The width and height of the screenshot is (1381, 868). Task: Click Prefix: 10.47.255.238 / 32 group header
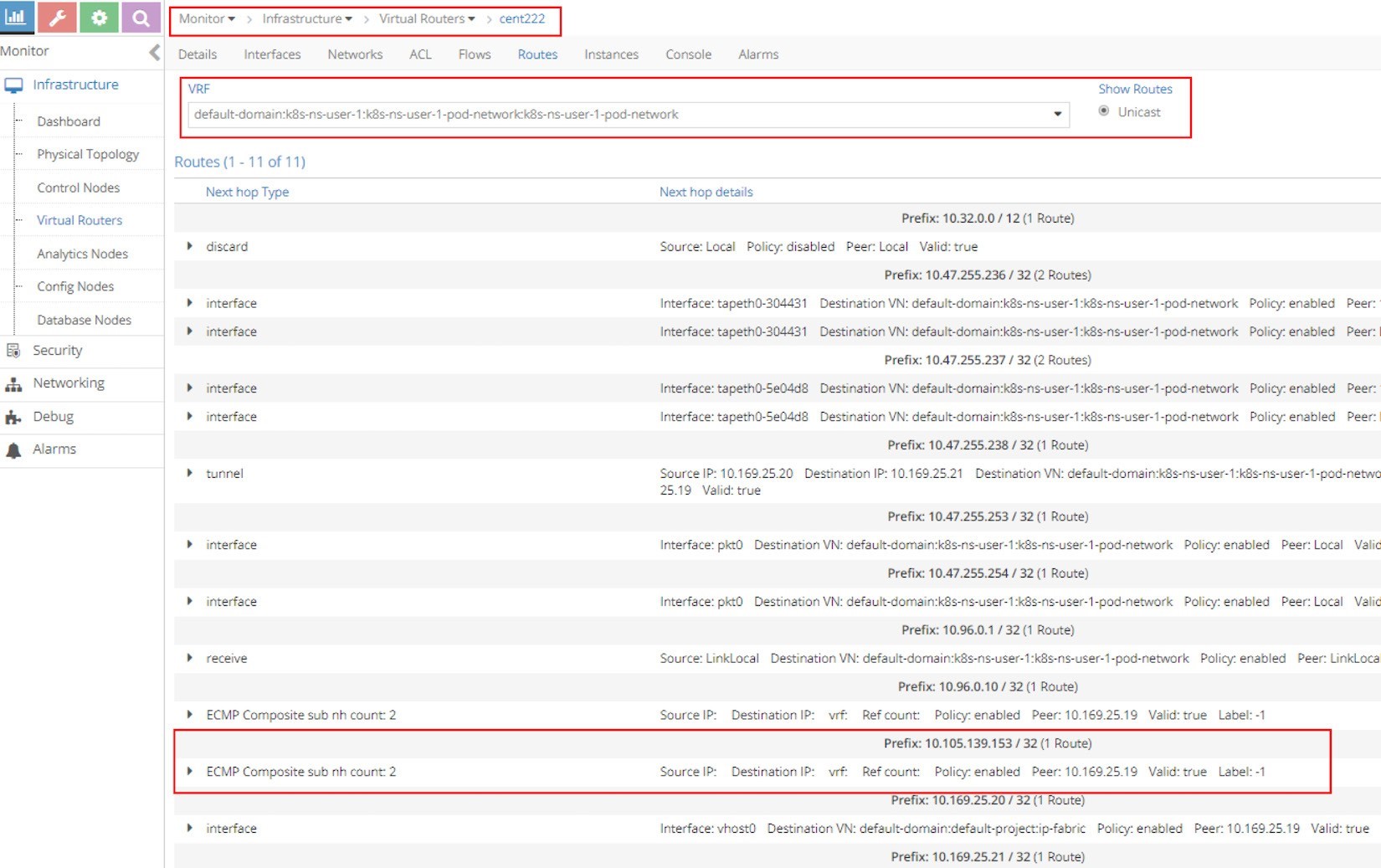click(988, 444)
